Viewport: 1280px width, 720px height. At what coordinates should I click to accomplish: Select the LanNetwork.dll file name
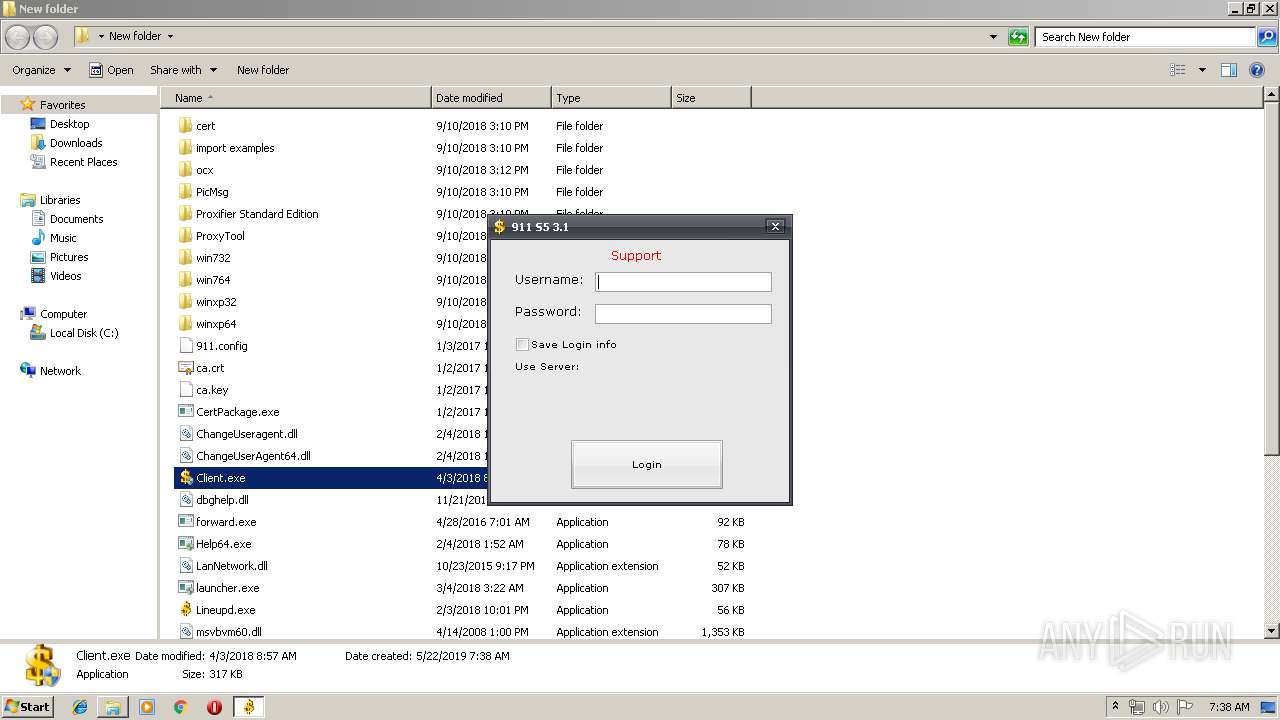(x=232, y=566)
